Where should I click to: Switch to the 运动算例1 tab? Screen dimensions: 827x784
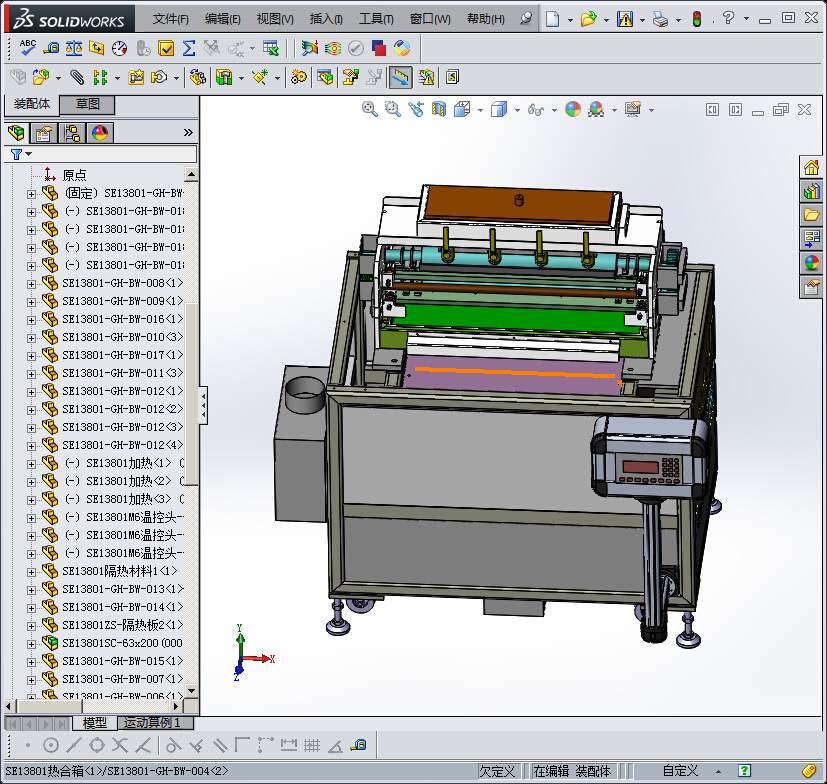click(x=152, y=722)
